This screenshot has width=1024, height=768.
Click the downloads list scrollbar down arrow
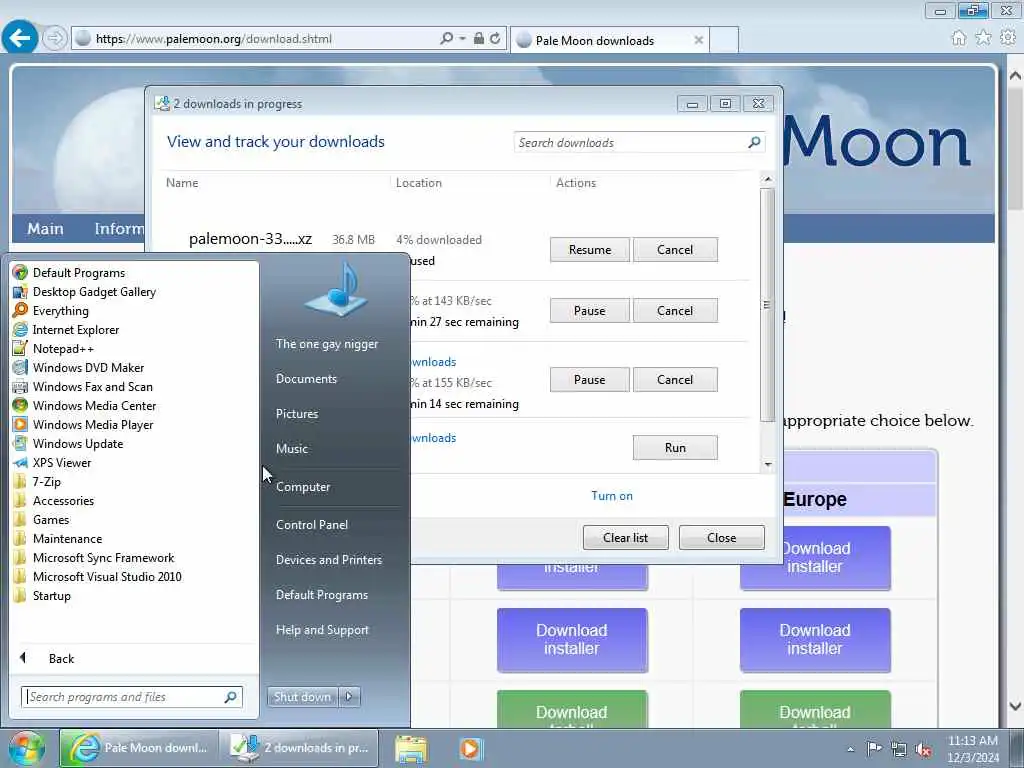[768, 464]
